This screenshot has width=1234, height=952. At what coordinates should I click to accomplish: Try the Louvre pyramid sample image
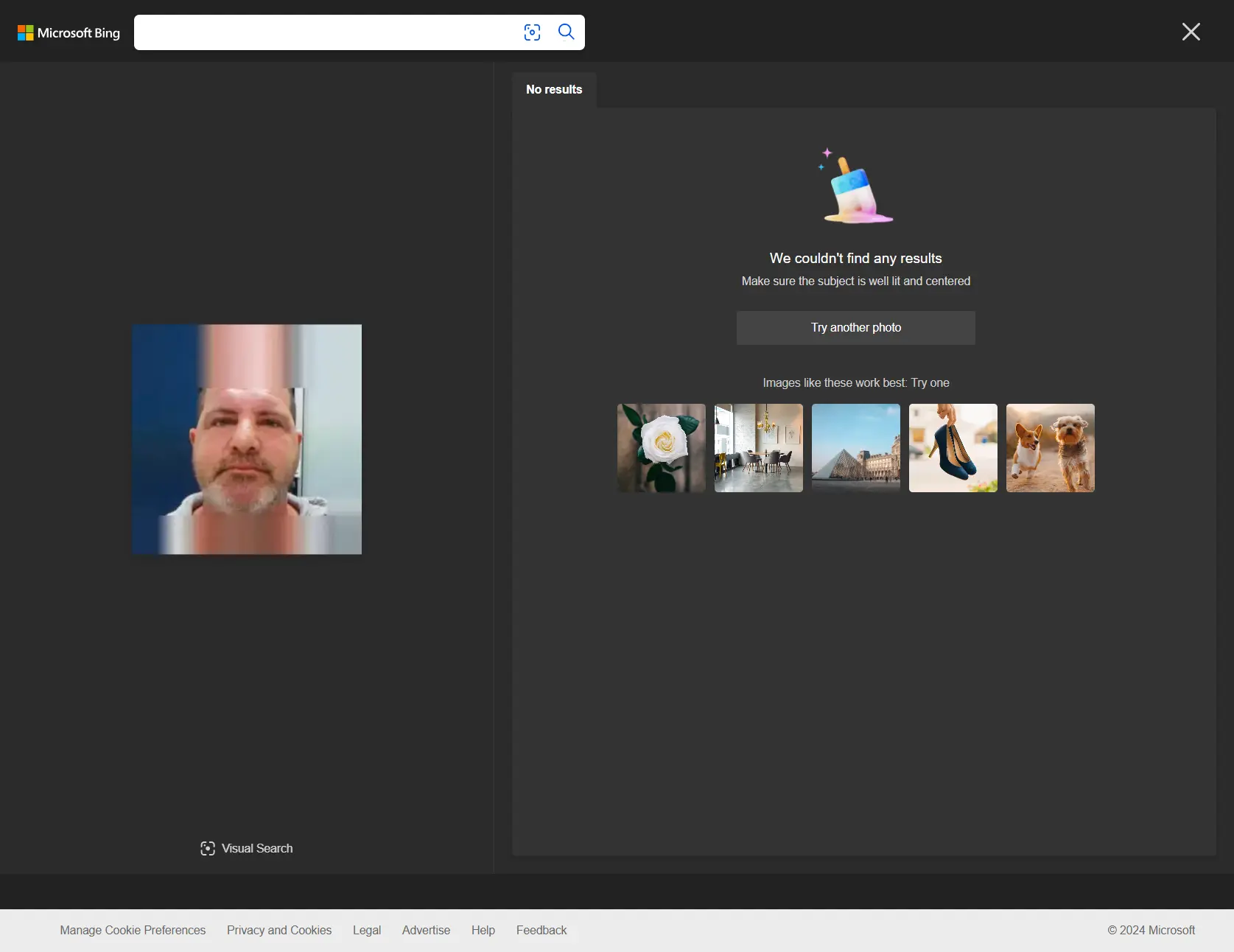855,448
